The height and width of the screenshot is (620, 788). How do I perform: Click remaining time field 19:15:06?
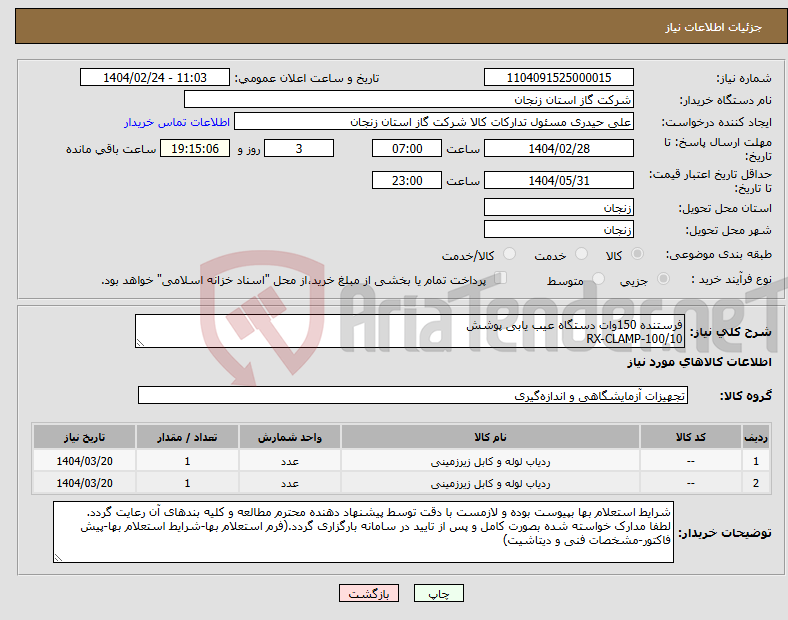coord(195,149)
